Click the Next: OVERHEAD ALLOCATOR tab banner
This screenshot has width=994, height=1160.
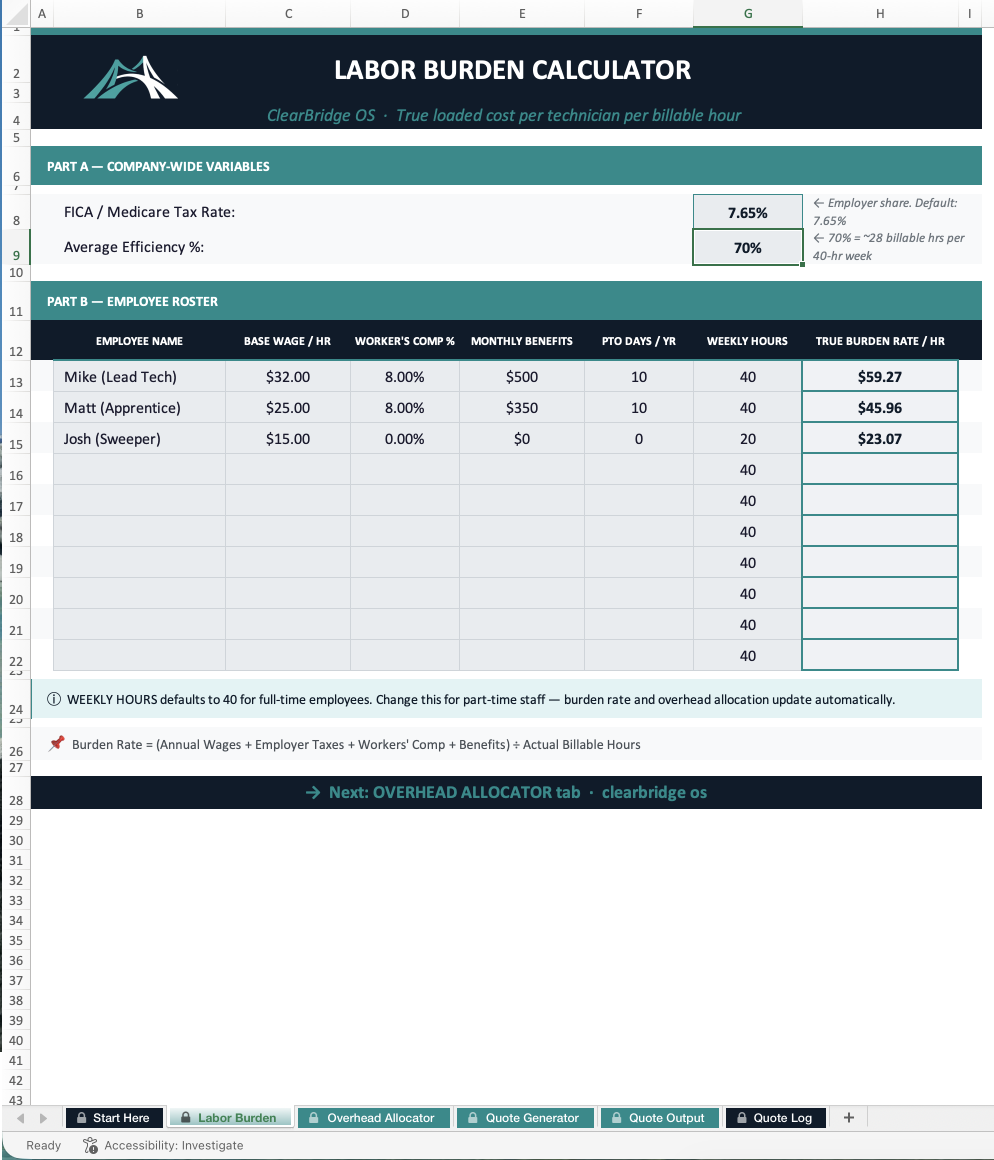tap(507, 792)
